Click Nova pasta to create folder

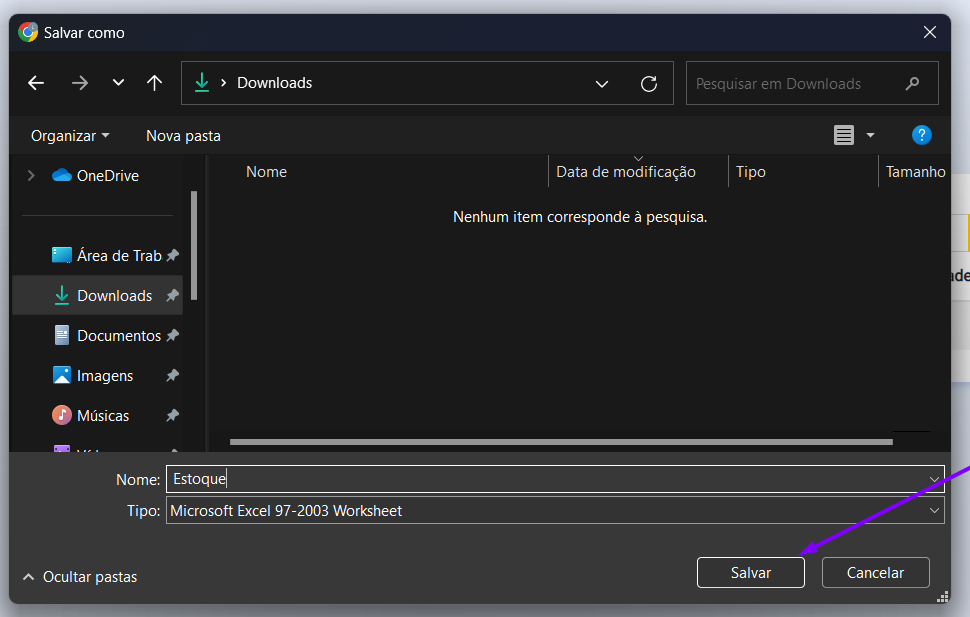coord(183,135)
